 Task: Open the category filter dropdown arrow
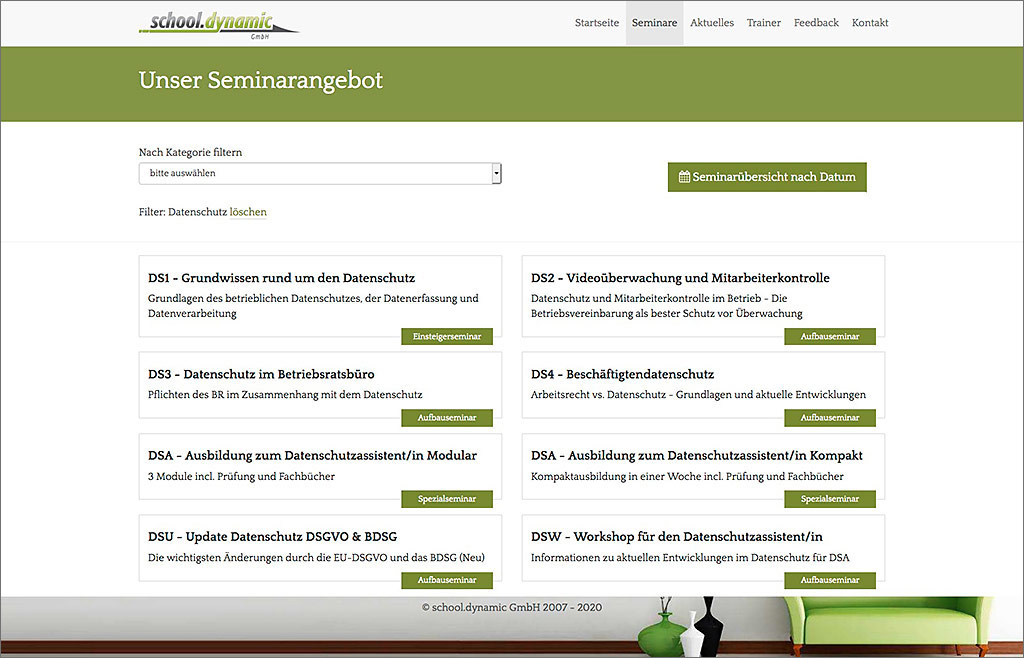[x=496, y=173]
